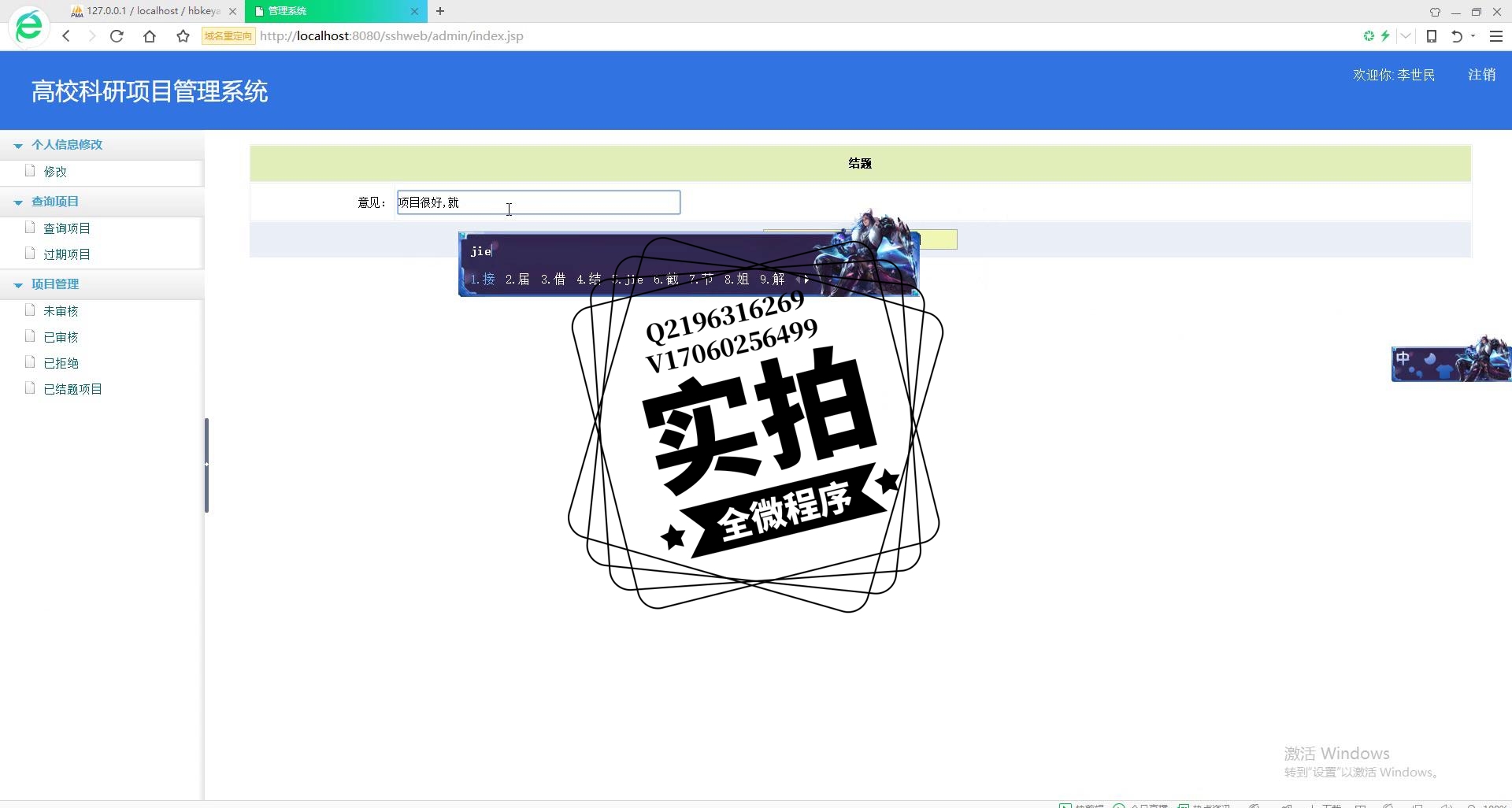Click the 欢迎你: 李世民 text
This screenshot has width=1512, height=808.
[x=1394, y=75]
